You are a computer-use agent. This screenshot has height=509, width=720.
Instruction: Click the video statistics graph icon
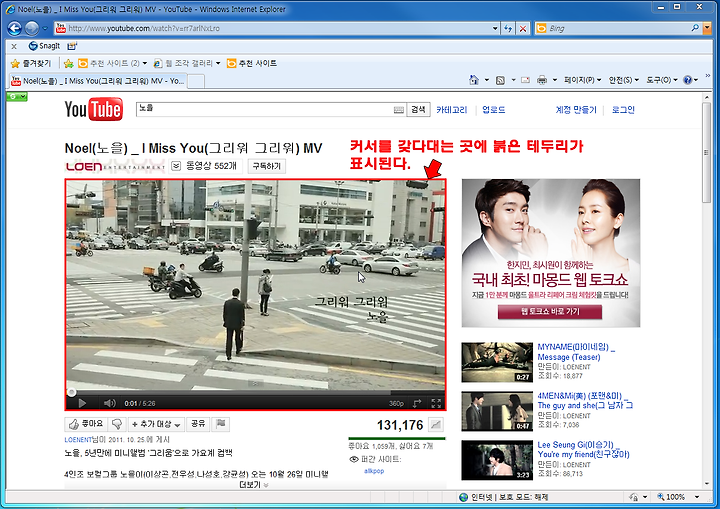pos(436,425)
